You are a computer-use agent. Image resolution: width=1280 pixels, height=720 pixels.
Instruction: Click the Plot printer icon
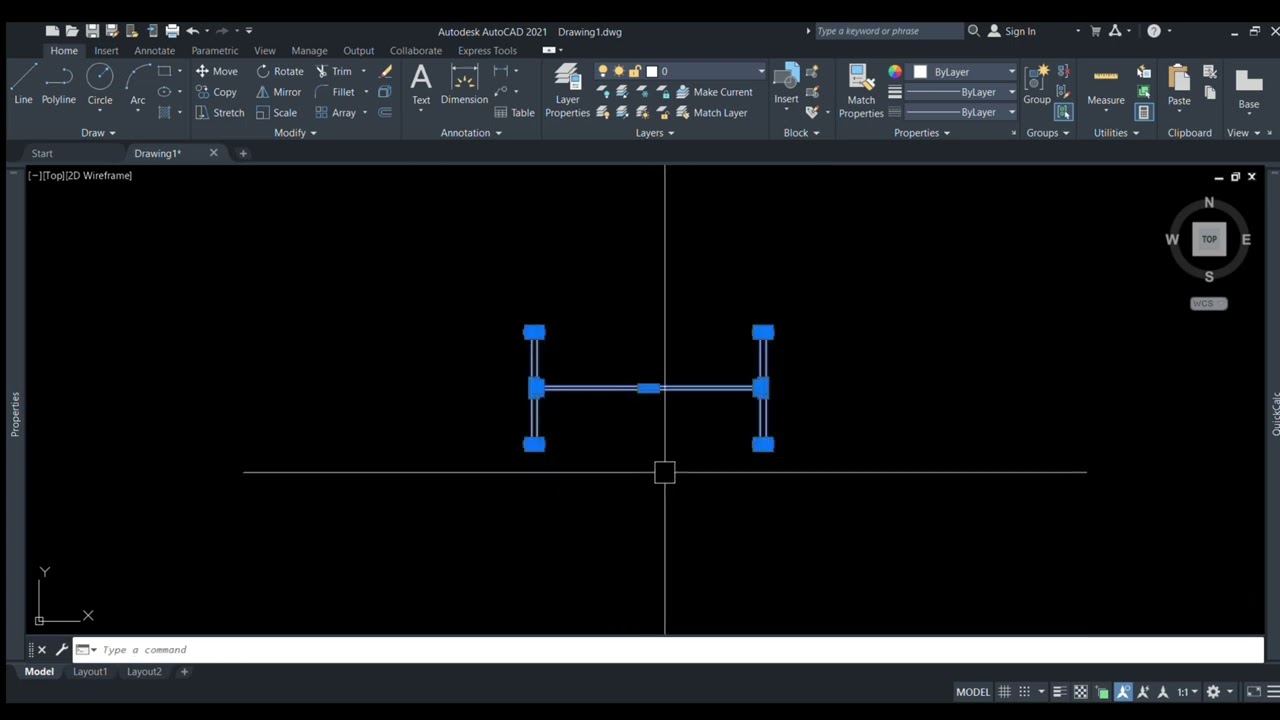172,31
